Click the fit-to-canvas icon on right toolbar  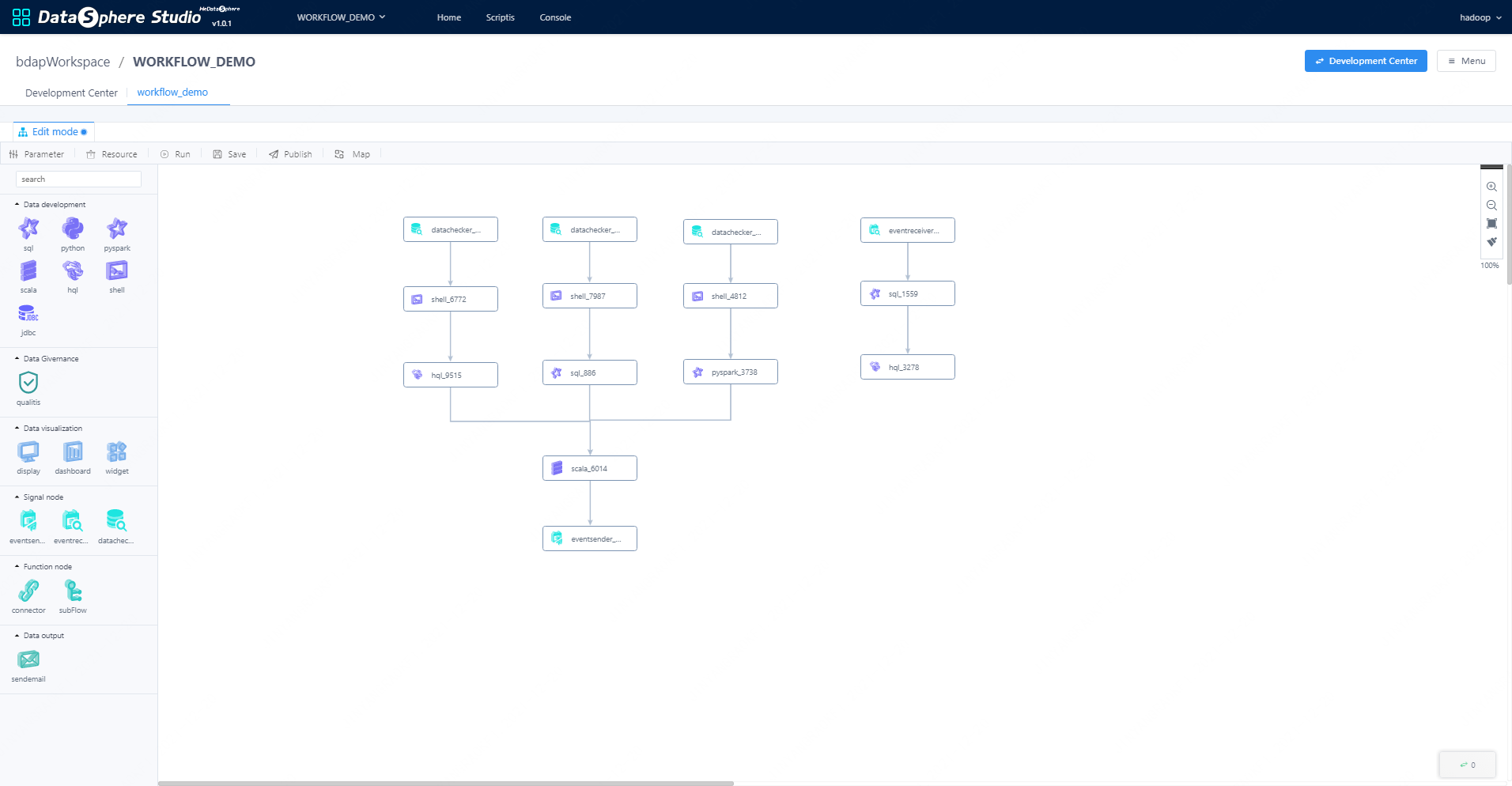(1491, 223)
